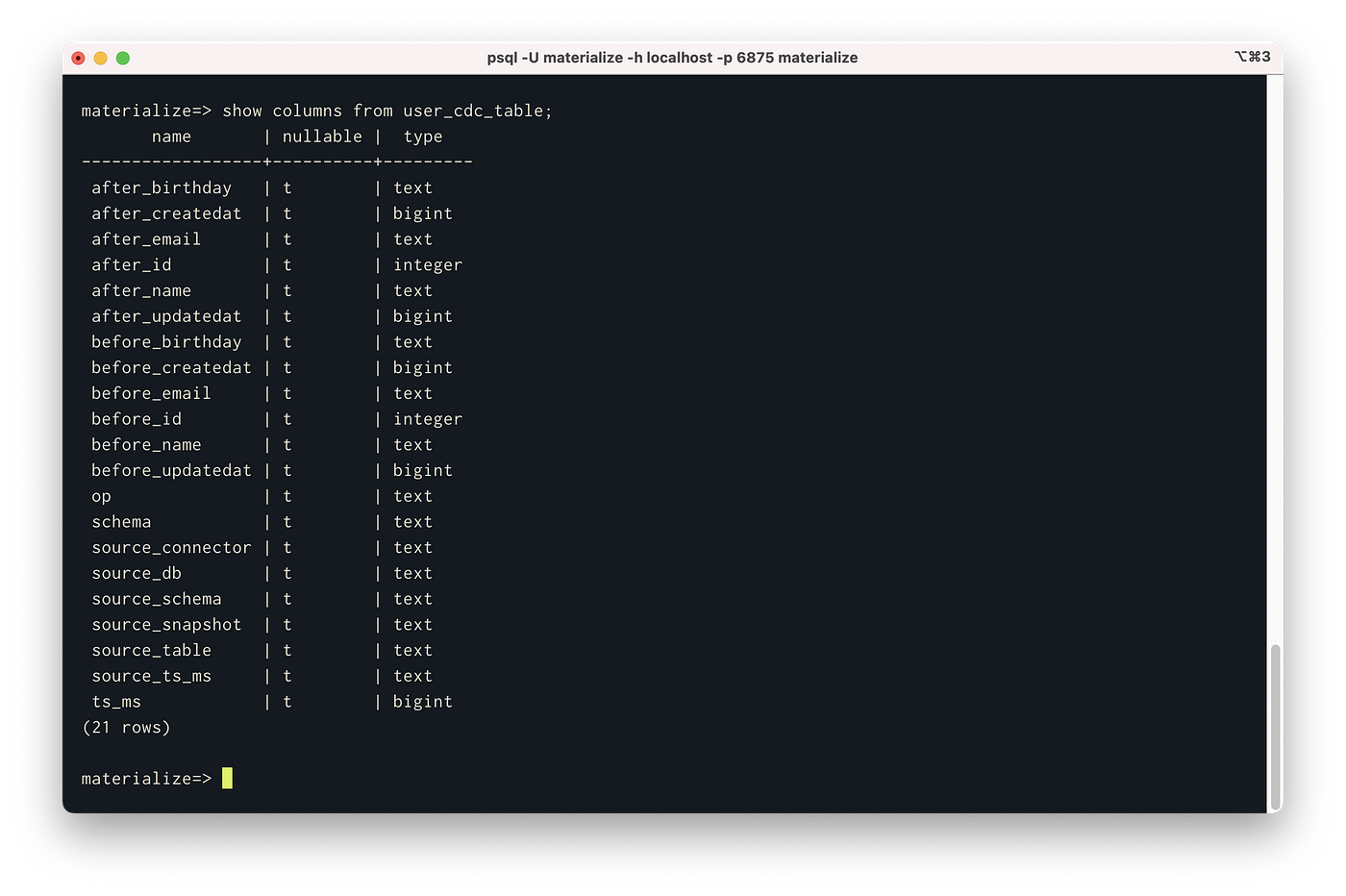Image resolution: width=1346 pixels, height=896 pixels.
Task: Click nullable 't' in ts_ms row
Action: (x=287, y=702)
